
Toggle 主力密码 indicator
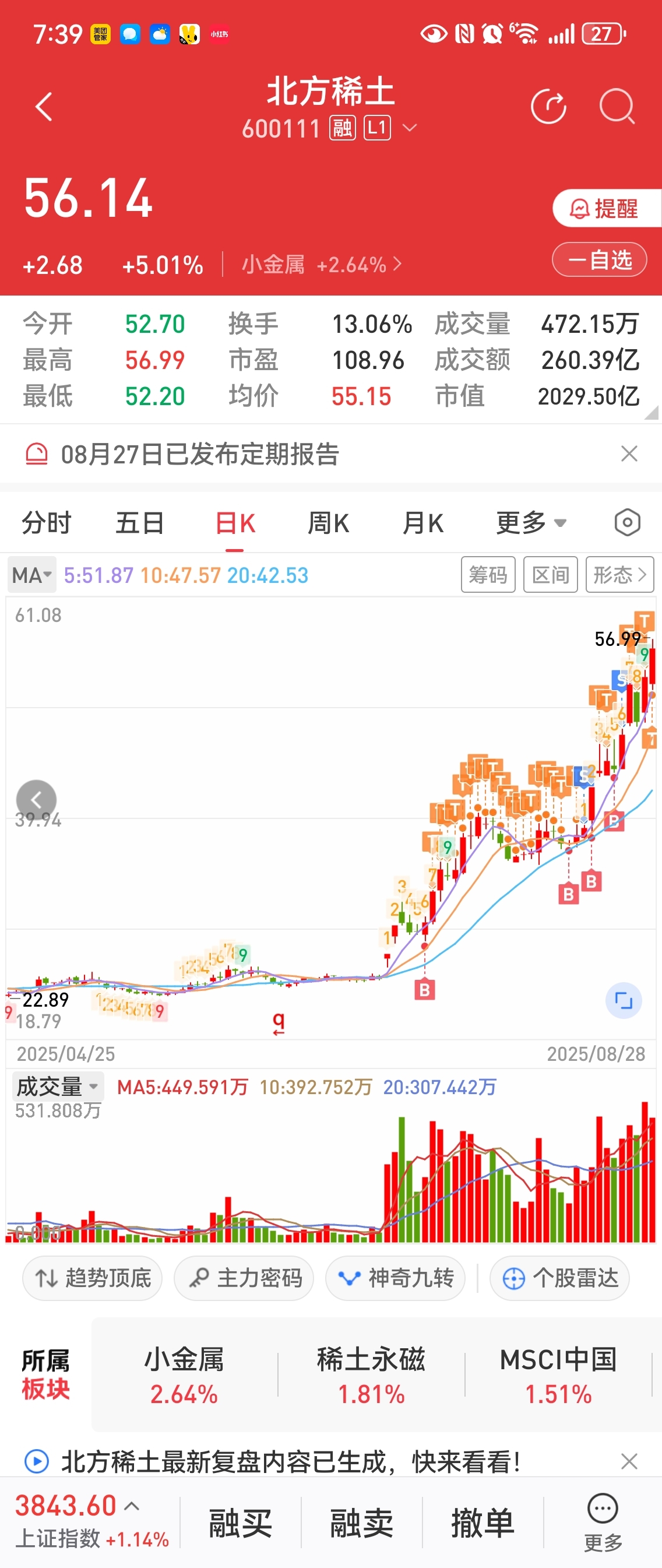pos(244,1278)
